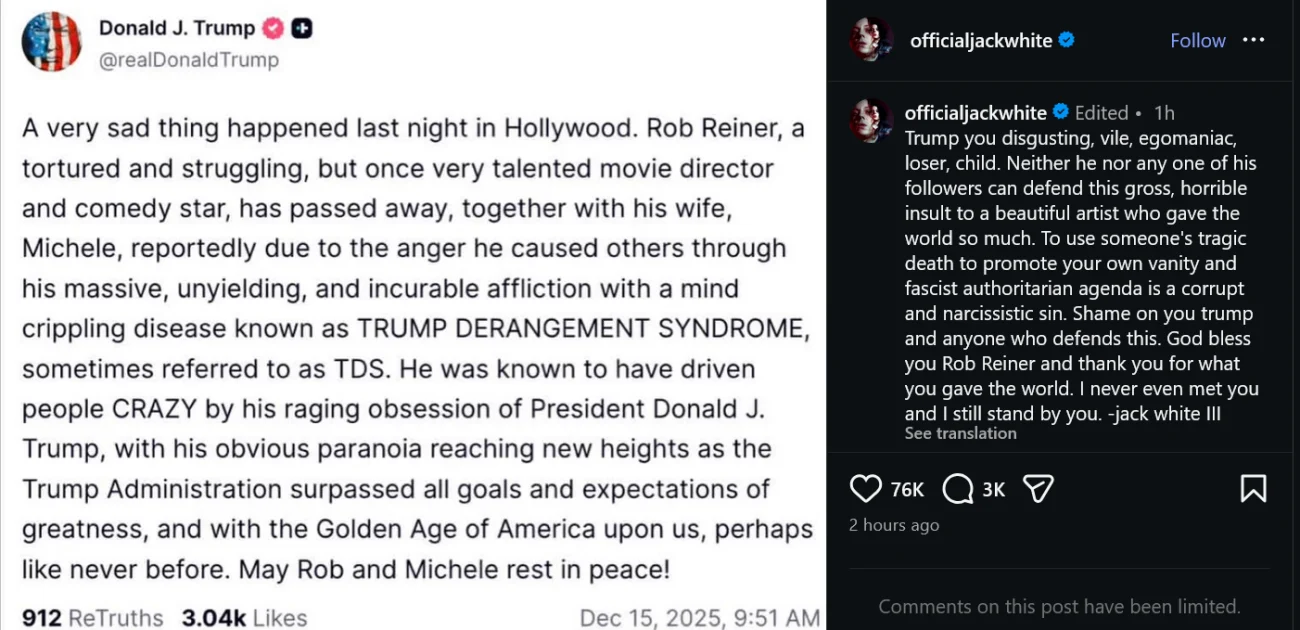
Task: Click the black plus badge icon
Action: click(x=302, y=28)
